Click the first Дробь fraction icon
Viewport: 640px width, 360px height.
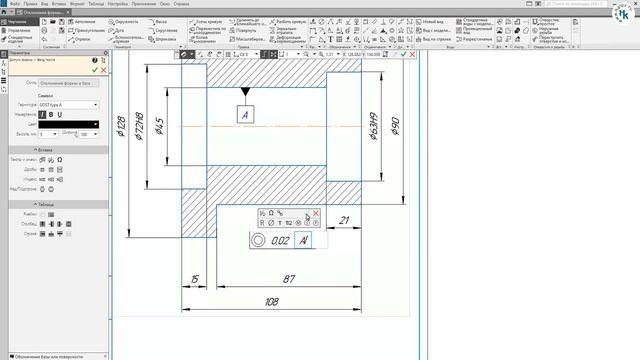[x=42, y=169]
